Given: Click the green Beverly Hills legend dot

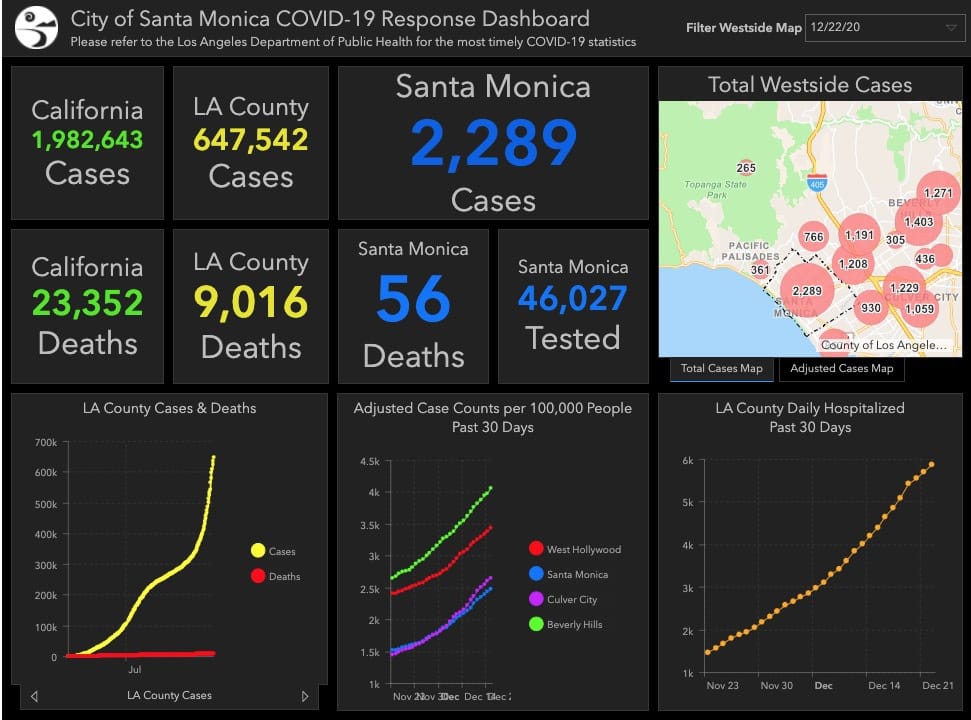Looking at the screenshot, I should click(x=536, y=624).
